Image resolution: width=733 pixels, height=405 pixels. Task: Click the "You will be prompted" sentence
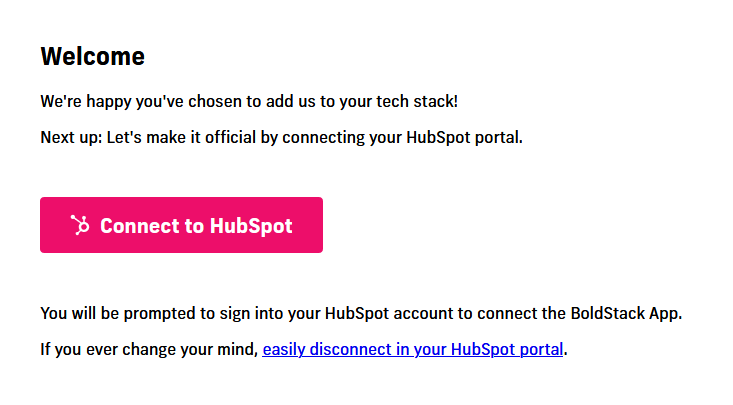(x=360, y=314)
